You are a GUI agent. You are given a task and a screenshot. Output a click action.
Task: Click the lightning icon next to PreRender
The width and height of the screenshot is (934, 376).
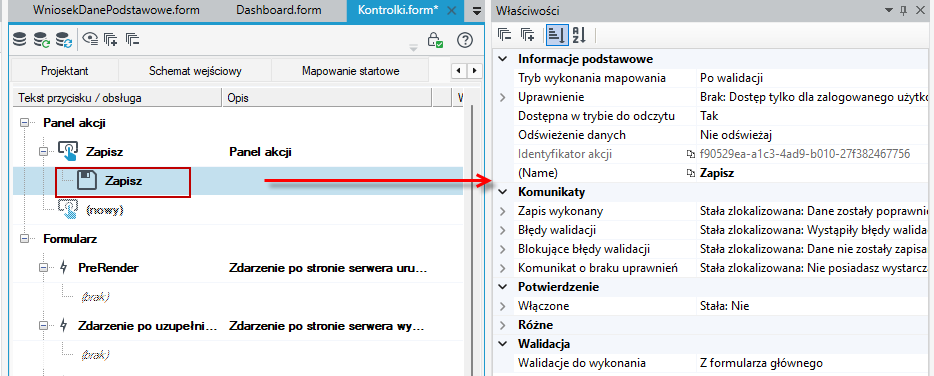64,268
